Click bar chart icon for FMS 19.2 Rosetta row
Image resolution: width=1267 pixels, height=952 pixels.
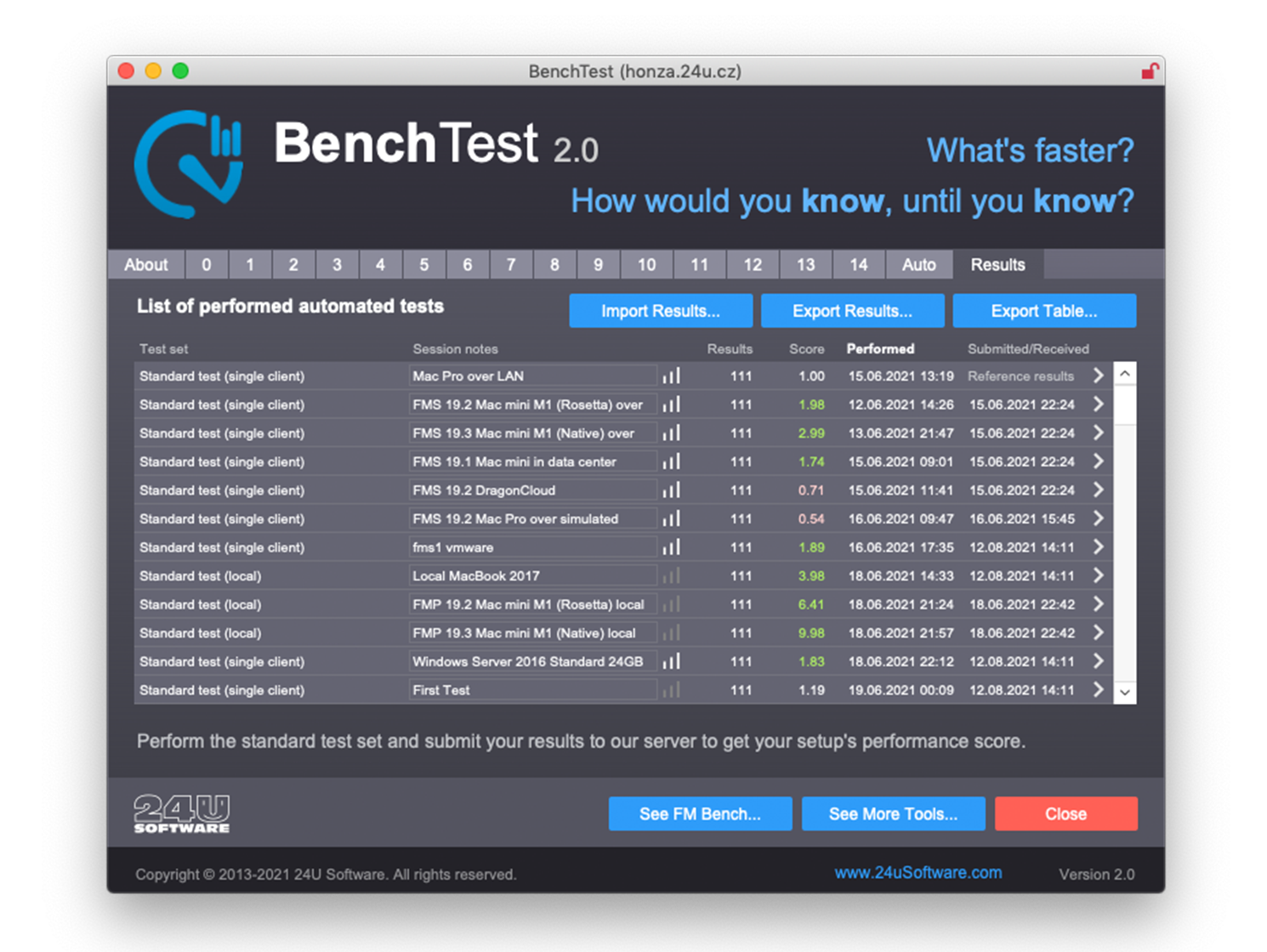(671, 405)
